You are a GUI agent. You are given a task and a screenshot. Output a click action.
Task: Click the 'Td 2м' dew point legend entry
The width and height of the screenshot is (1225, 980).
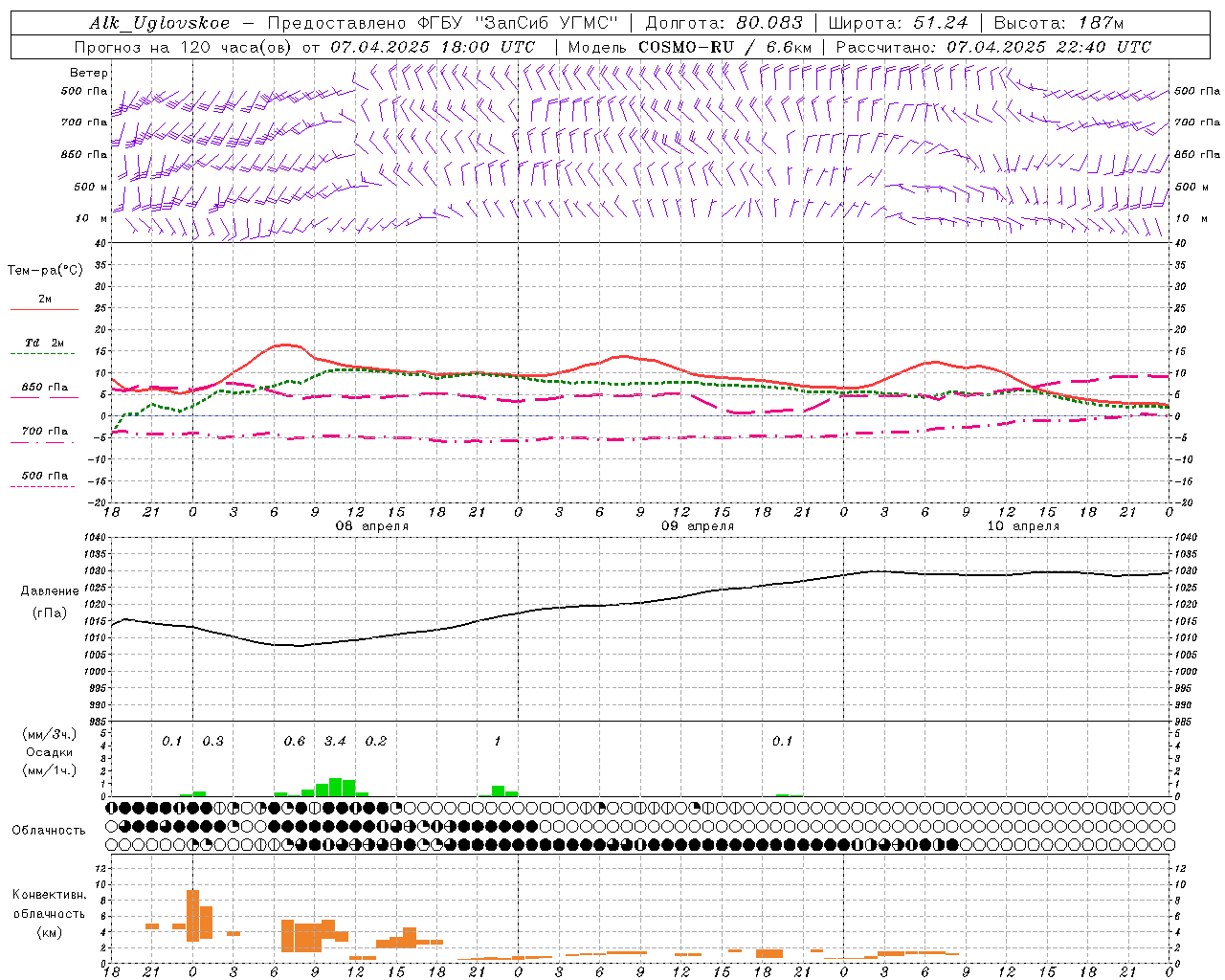coord(45,343)
